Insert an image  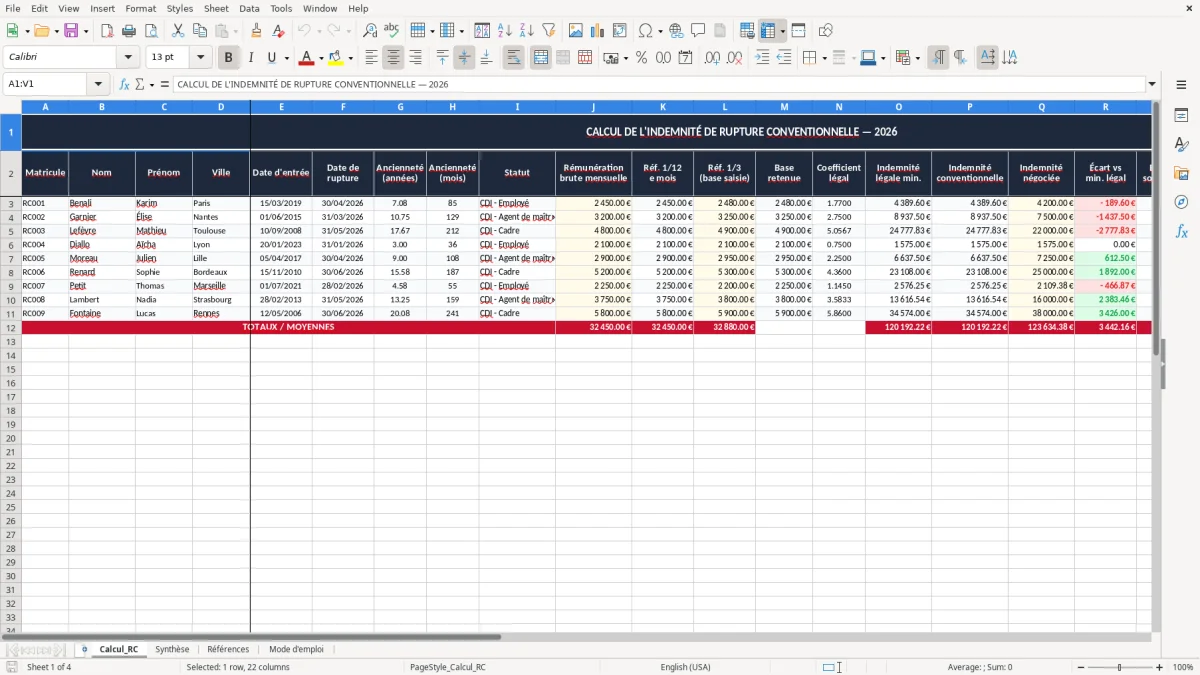point(576,31)
